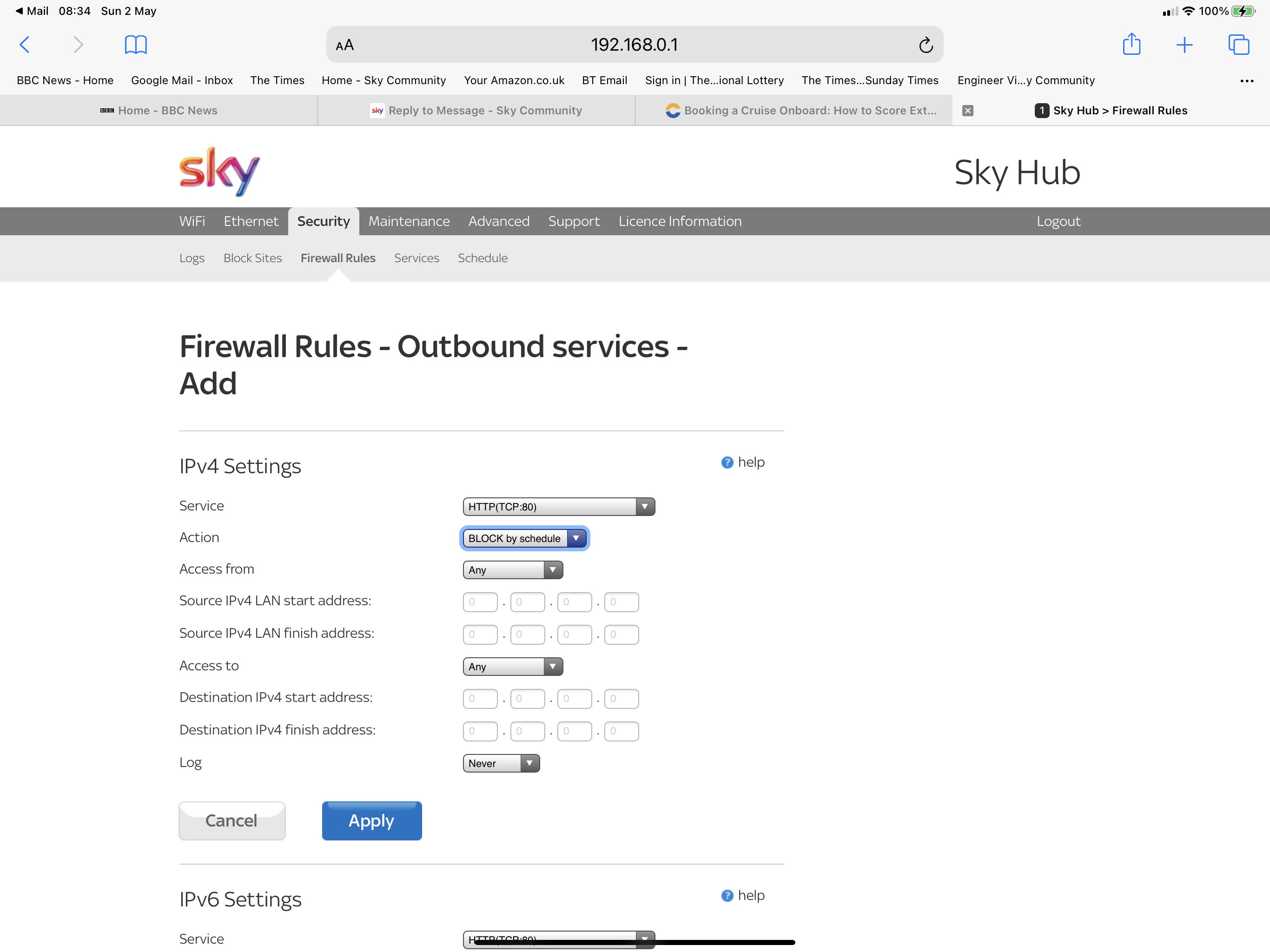Open the bookmarks book icon
Viewport: 1270px width, 952px height.
point(135,44)
